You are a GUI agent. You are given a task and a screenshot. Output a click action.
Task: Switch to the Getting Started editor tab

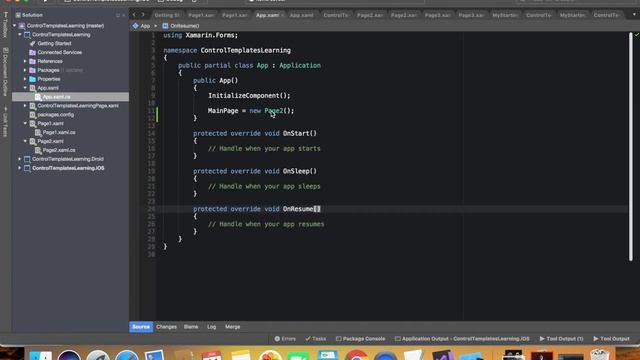(167, 15)
